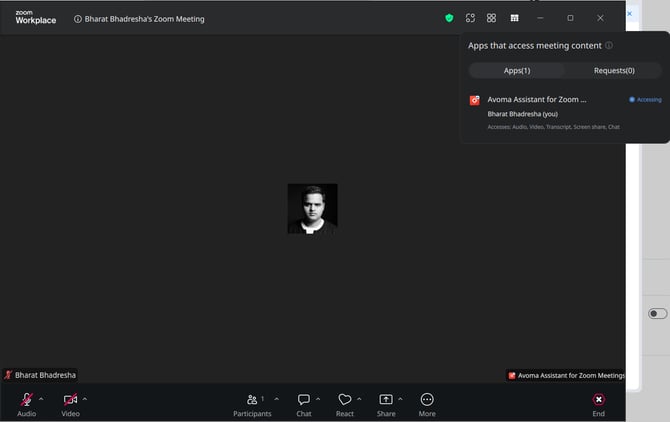Switch to the Apps(1) tab
This screenshot has width=670, height=422.
point(517,70)
